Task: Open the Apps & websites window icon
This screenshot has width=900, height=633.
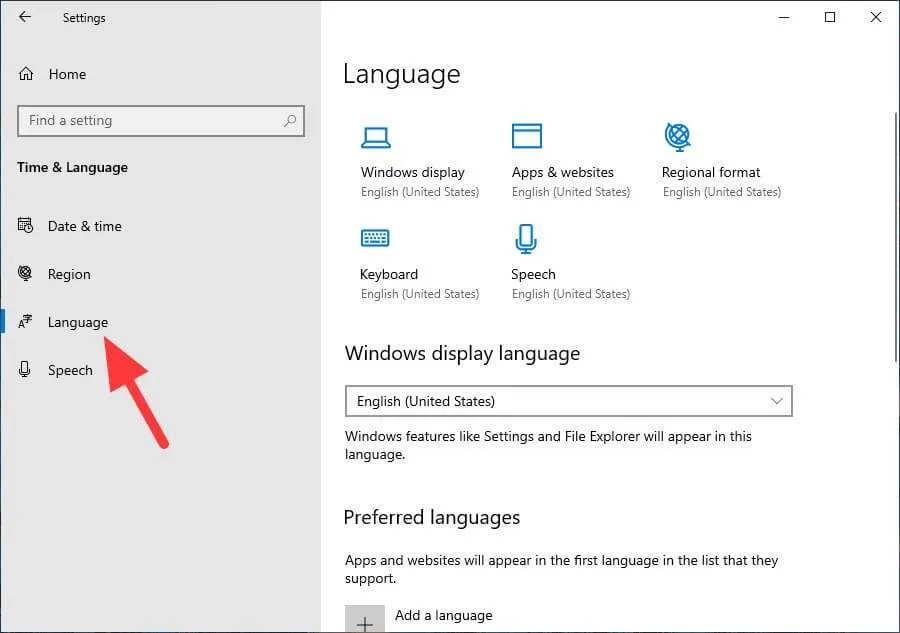Action: click(526, 136)
